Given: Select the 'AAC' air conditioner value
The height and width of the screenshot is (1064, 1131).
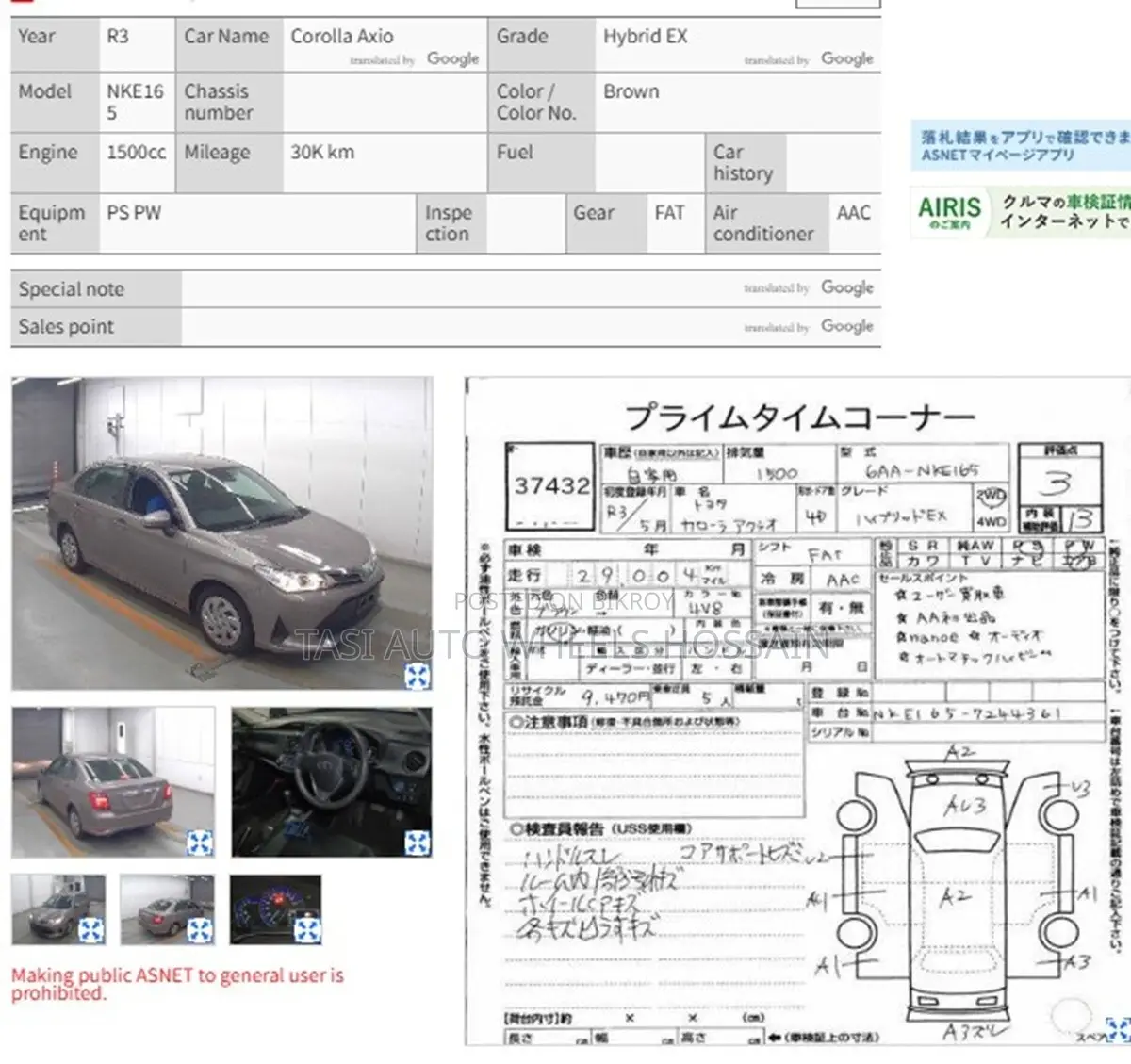Looking at the screenshot, I should 854,213.
